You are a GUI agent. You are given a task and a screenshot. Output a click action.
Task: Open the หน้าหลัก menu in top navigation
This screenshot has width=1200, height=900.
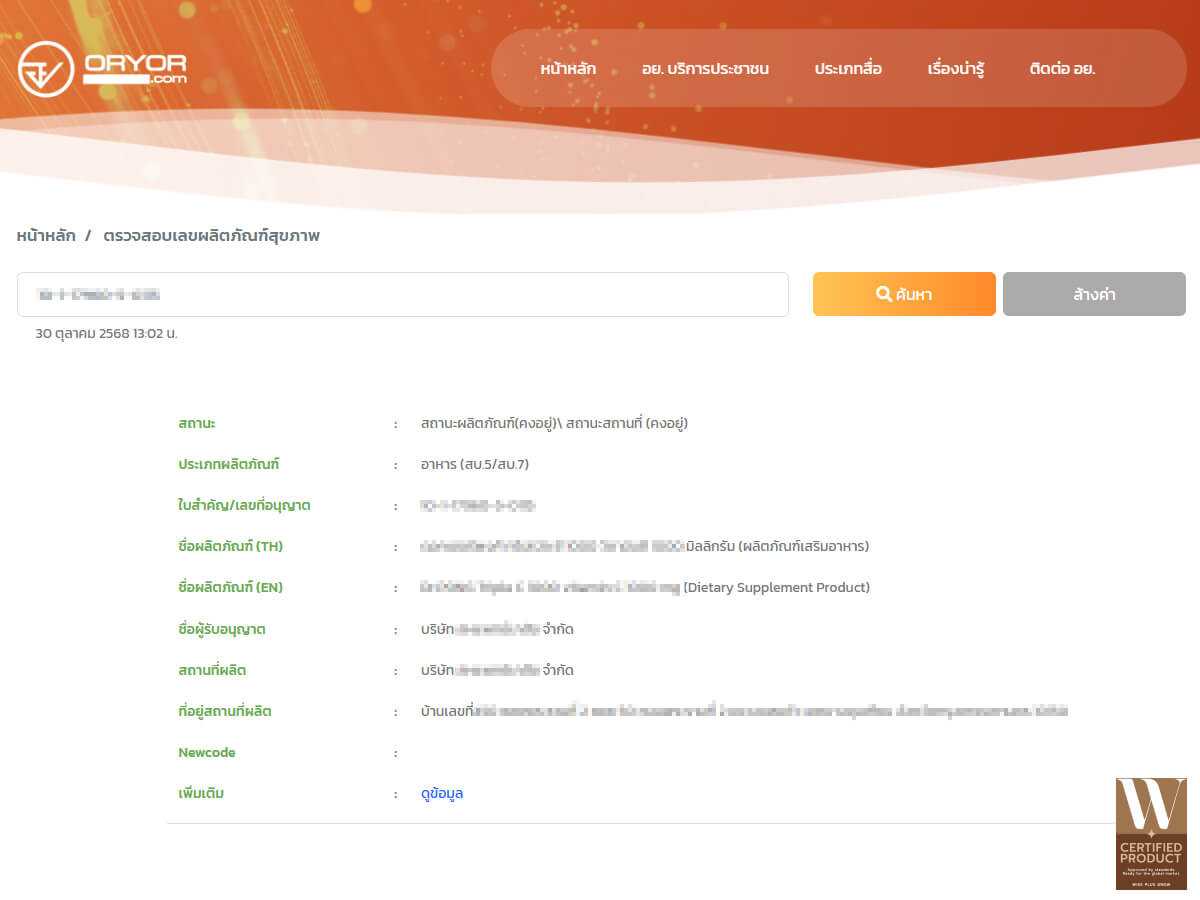568,69
